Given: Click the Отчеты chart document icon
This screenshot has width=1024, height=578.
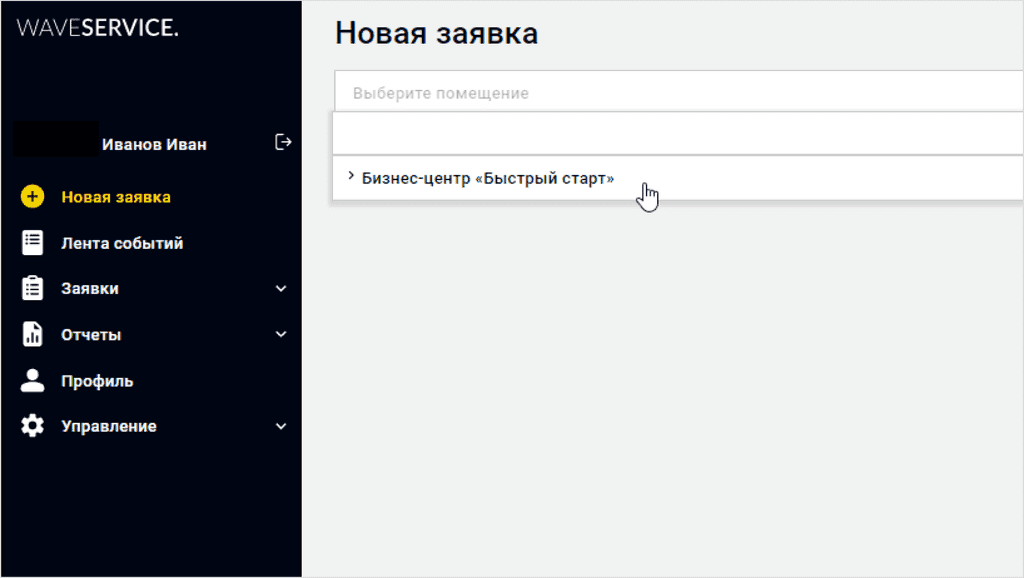Looking at the screenshot, I should pyautogui.click(x=33, y=335).
